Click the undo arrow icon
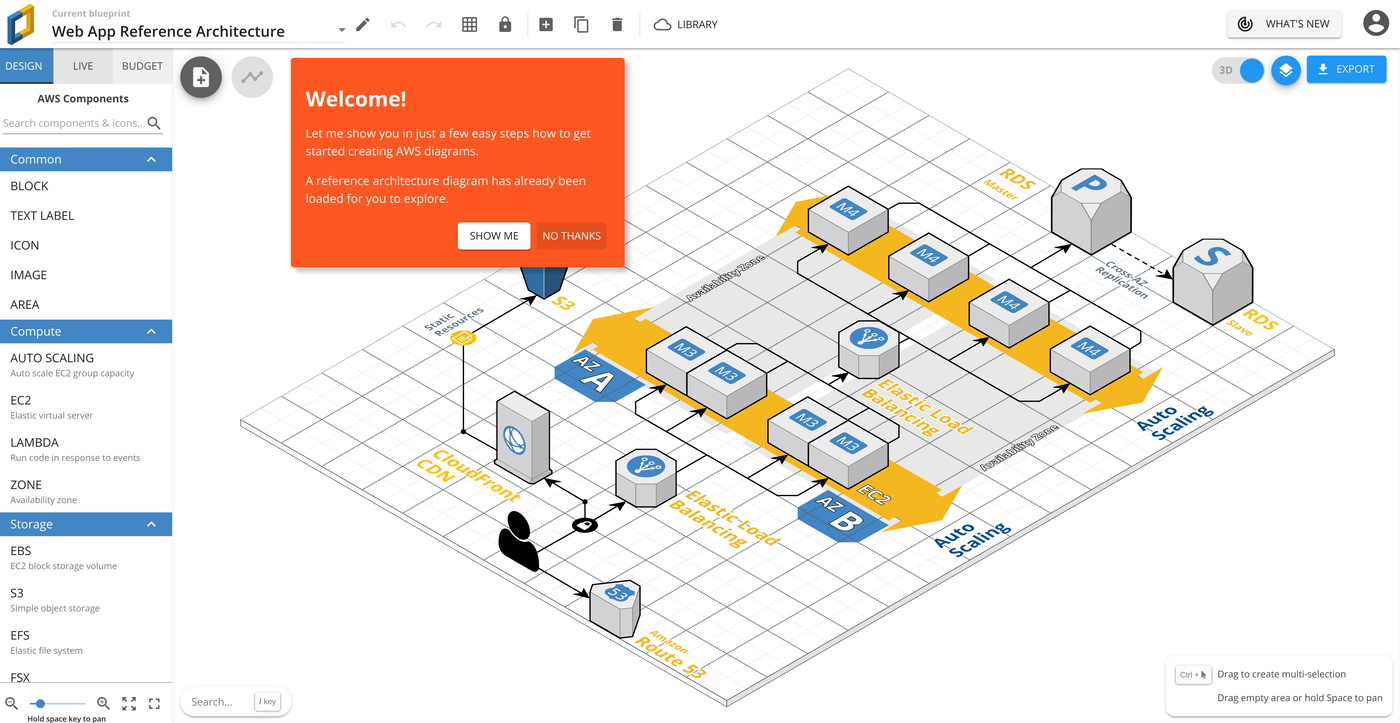The image size is (1400, 723). tap(398, 24)
